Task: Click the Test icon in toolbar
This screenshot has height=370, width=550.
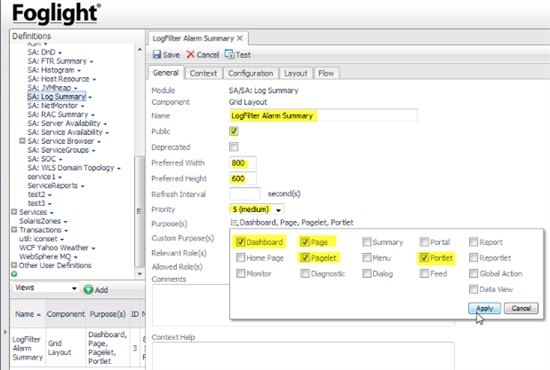Action: point(229,54)
